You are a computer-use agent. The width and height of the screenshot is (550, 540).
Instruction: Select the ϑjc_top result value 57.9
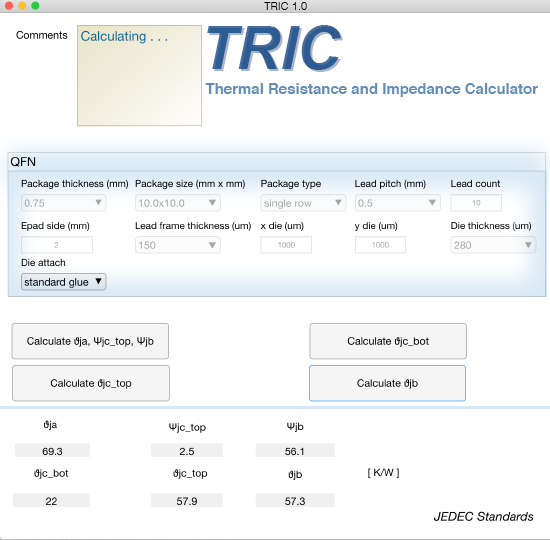click(x=187, y=500)
